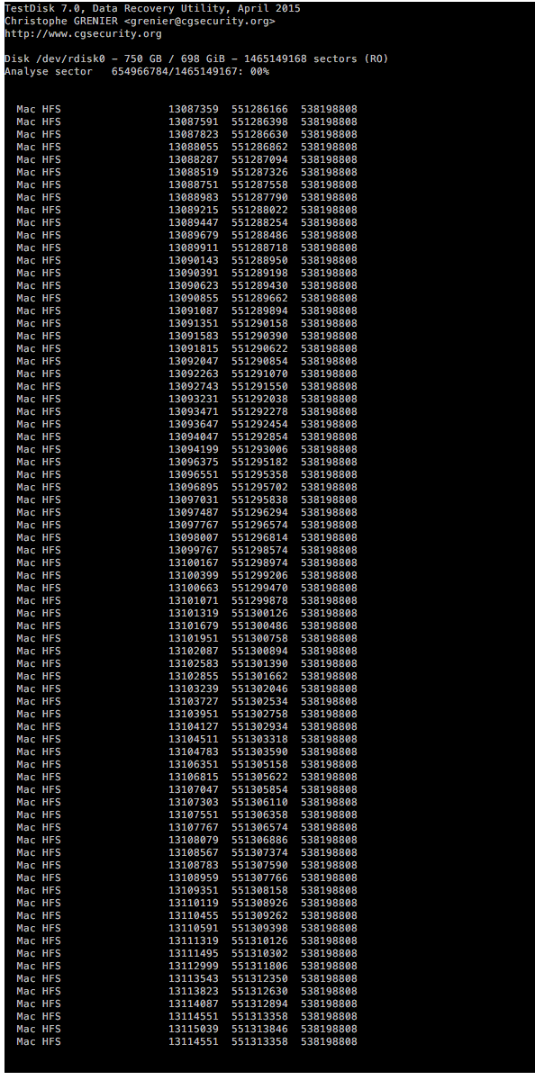Select Mac HFS row starting 13101319
This screenshot has width=535, height=1080.
(187, 614)
